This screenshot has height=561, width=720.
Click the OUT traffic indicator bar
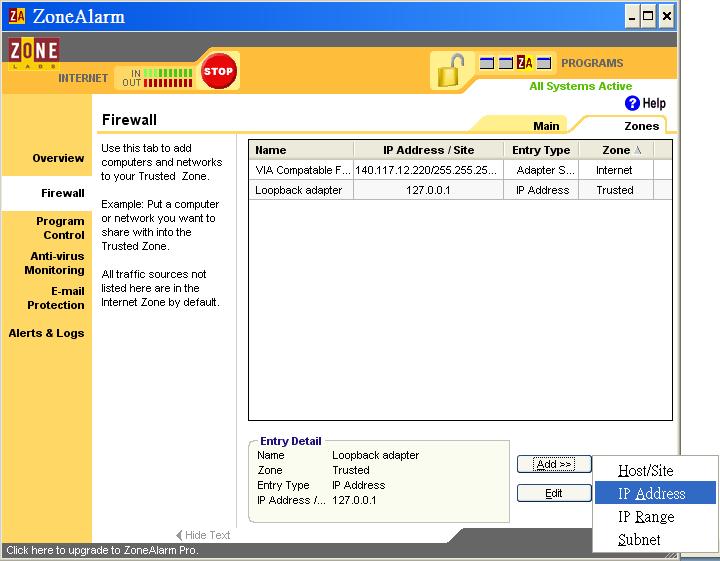[168, 83]
